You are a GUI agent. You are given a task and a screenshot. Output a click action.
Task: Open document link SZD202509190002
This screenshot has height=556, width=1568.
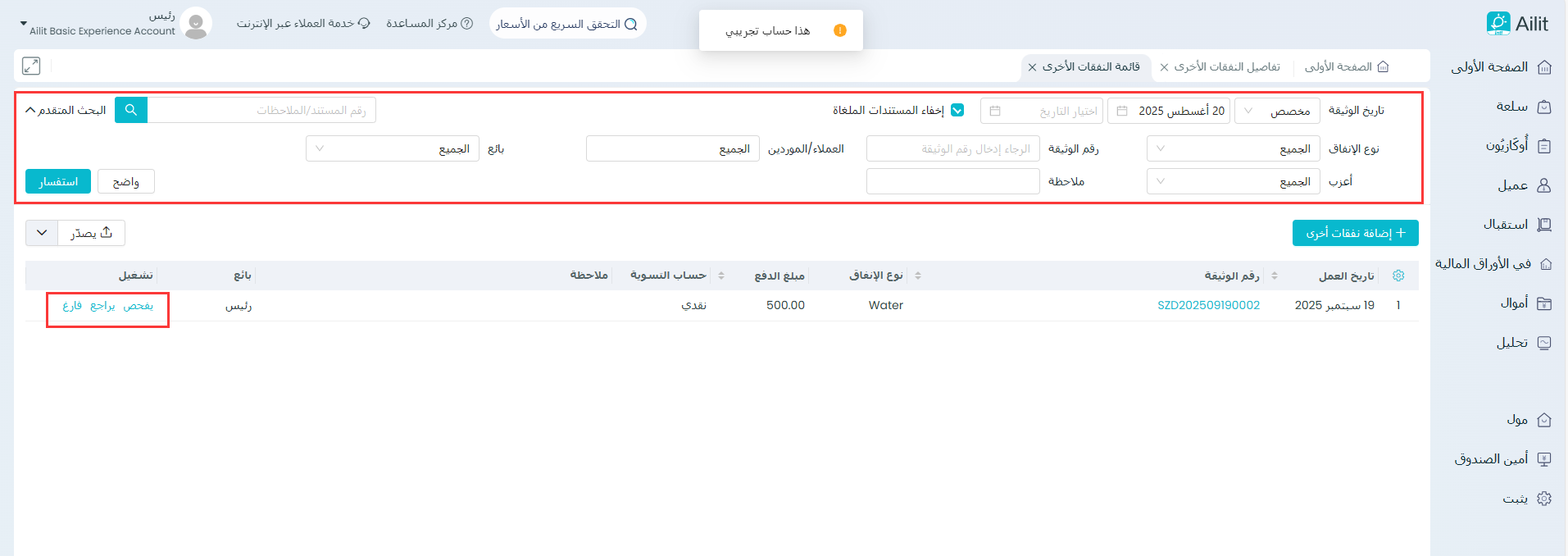(x=1208, y=305)
